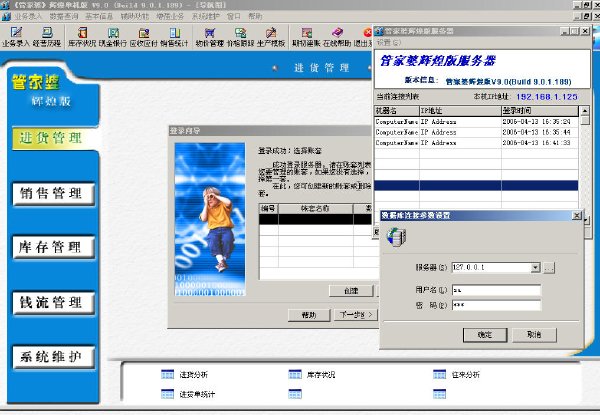Open the 库存管理 sidebar section
600x415 pixels.
coord(54,247)
